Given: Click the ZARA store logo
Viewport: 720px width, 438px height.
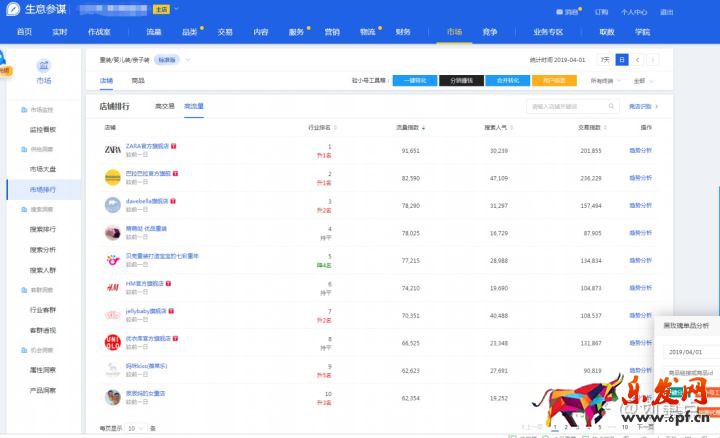Looking at the screenshot, I should [x=112, y=149].
